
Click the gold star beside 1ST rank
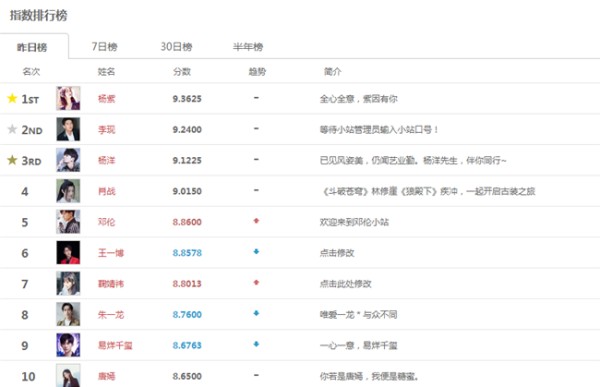(12, 98)
